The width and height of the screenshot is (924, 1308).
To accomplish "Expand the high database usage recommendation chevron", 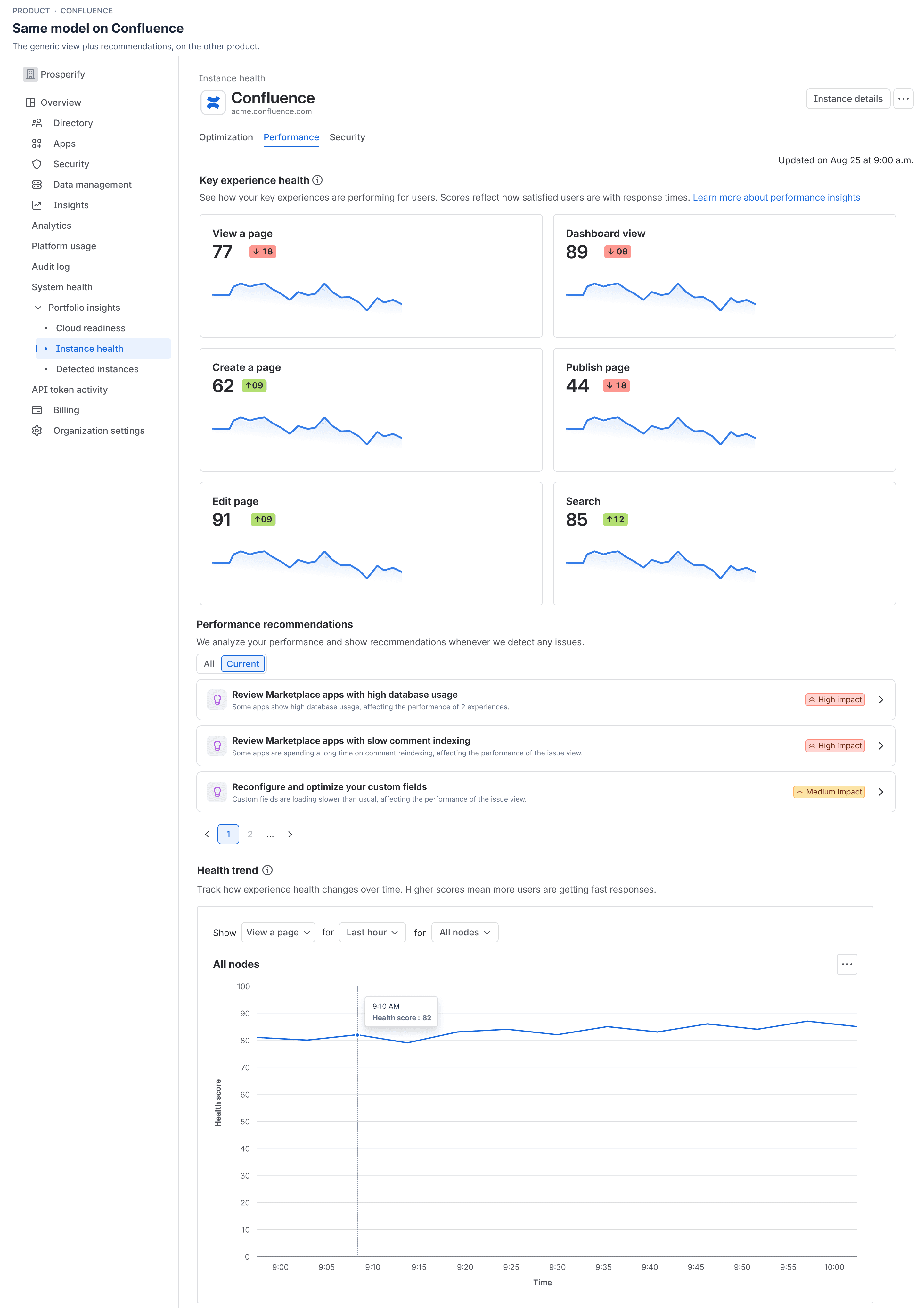I will pyautogui.click(x=881, y=700).
